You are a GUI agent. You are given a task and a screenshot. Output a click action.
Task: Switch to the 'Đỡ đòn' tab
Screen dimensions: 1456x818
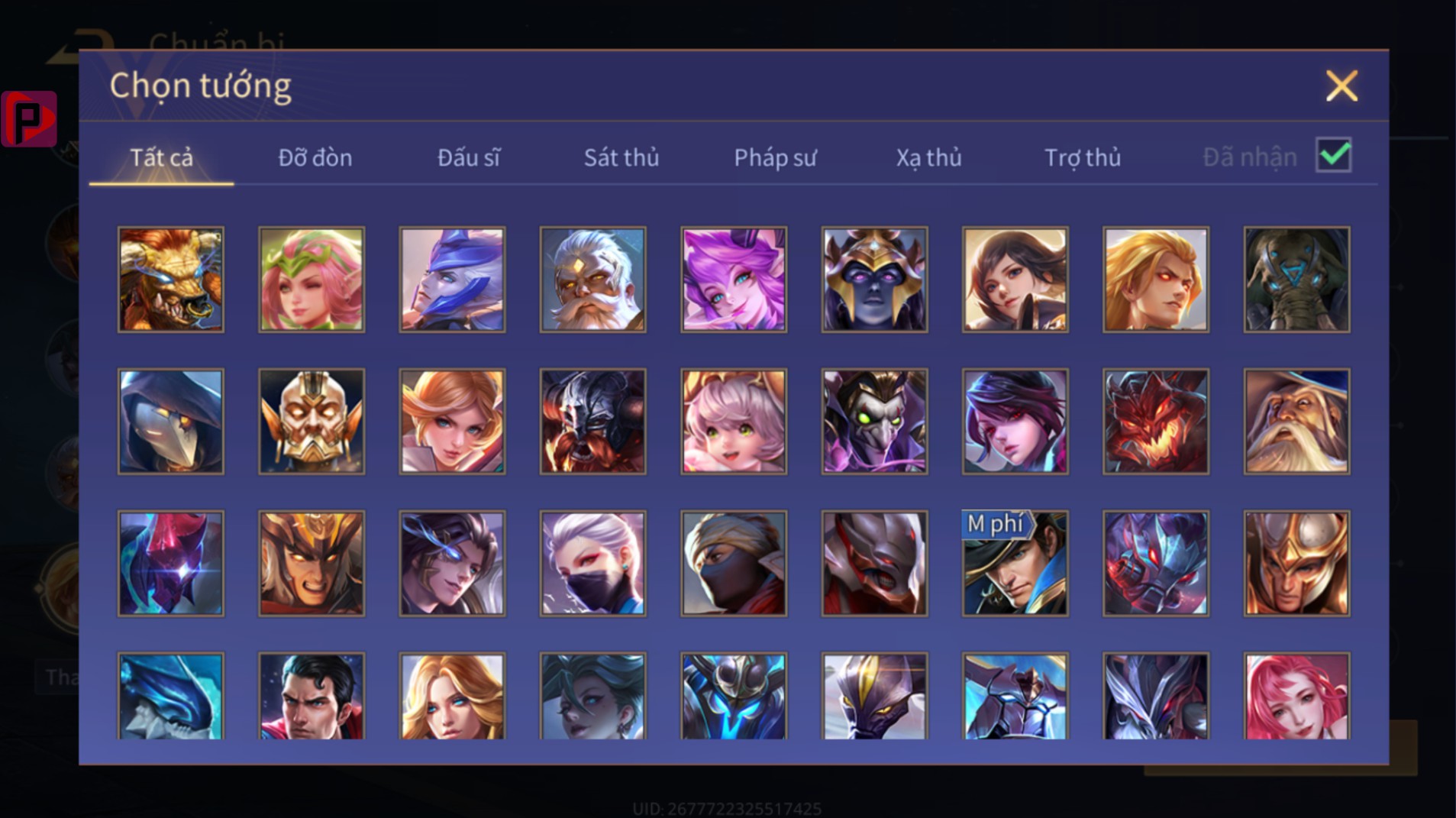(315, 157)
